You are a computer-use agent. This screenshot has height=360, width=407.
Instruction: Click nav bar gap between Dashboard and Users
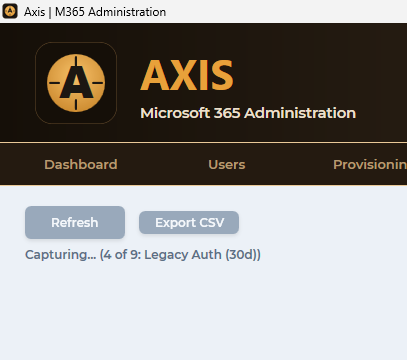pyautogui.click(x=163, y=165)
